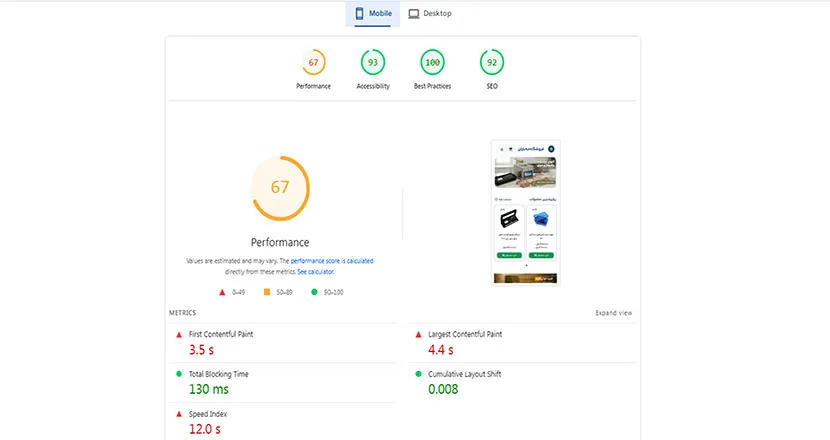The image size is (830, 440).
Task: Open the performance score is calculated link
Action: 332,261
